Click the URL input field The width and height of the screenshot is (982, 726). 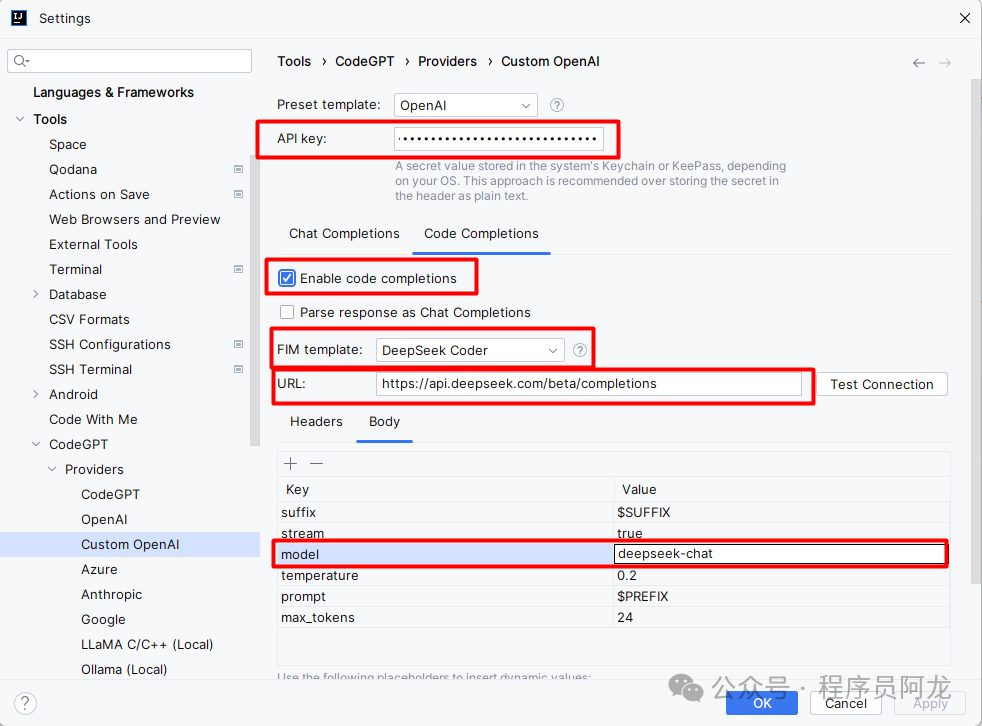[x=589, y=384]
